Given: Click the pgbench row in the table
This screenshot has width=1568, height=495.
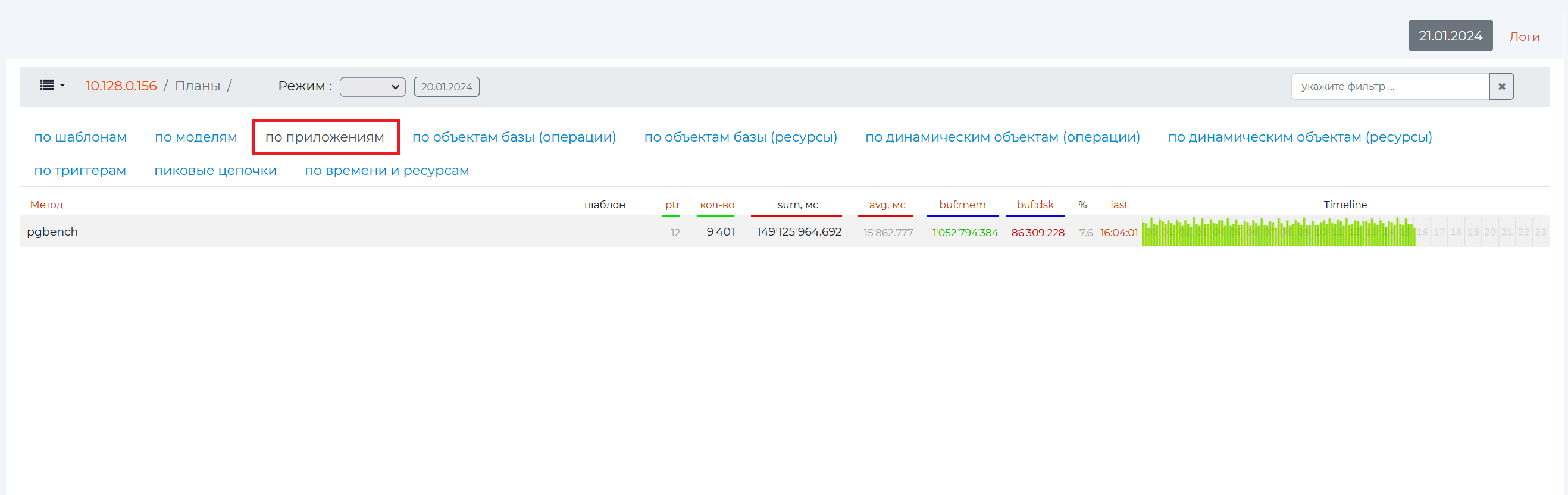Looking at the screenshot, I should click(52, 231).
